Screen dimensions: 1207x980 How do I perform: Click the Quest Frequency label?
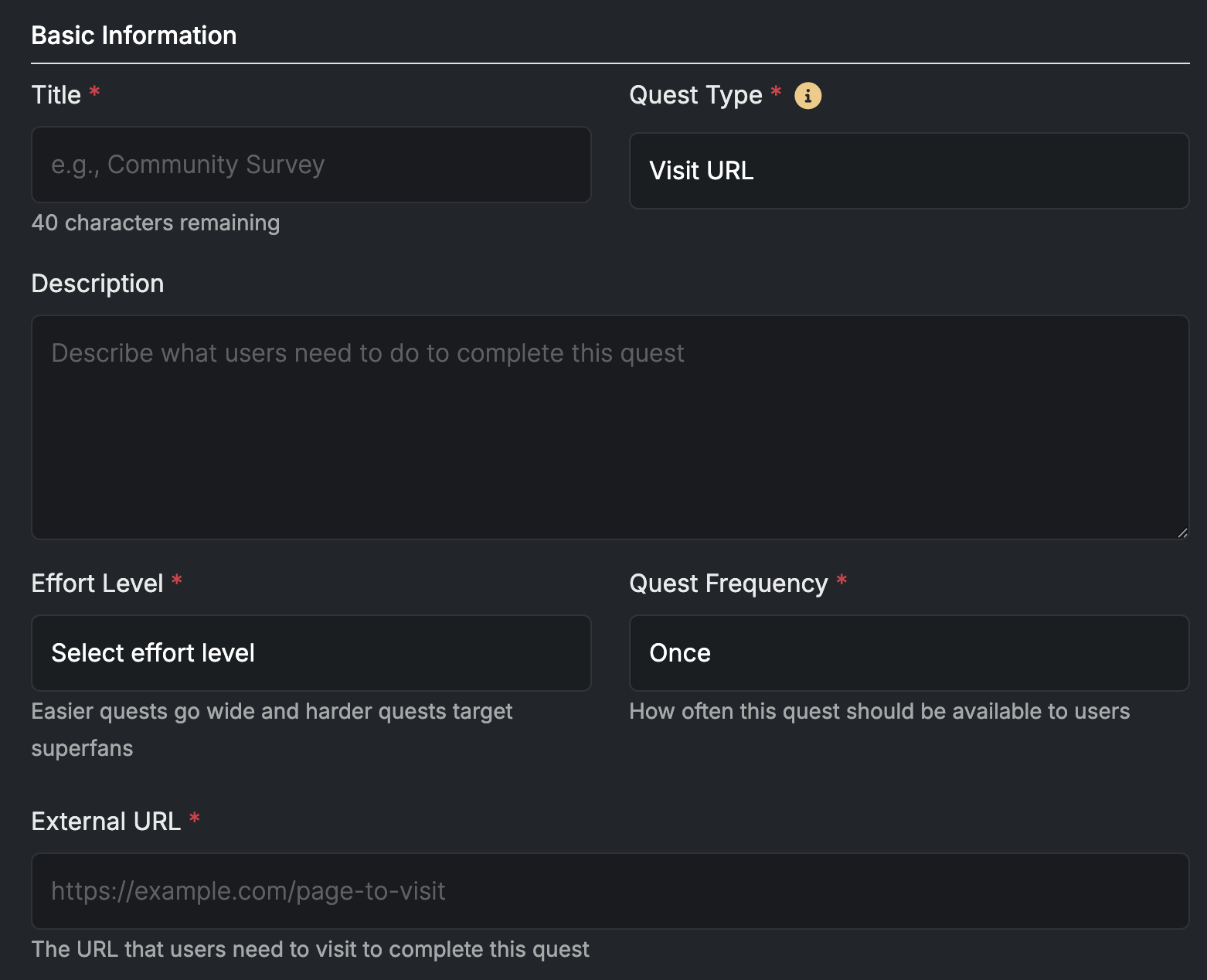pos(728,584)
